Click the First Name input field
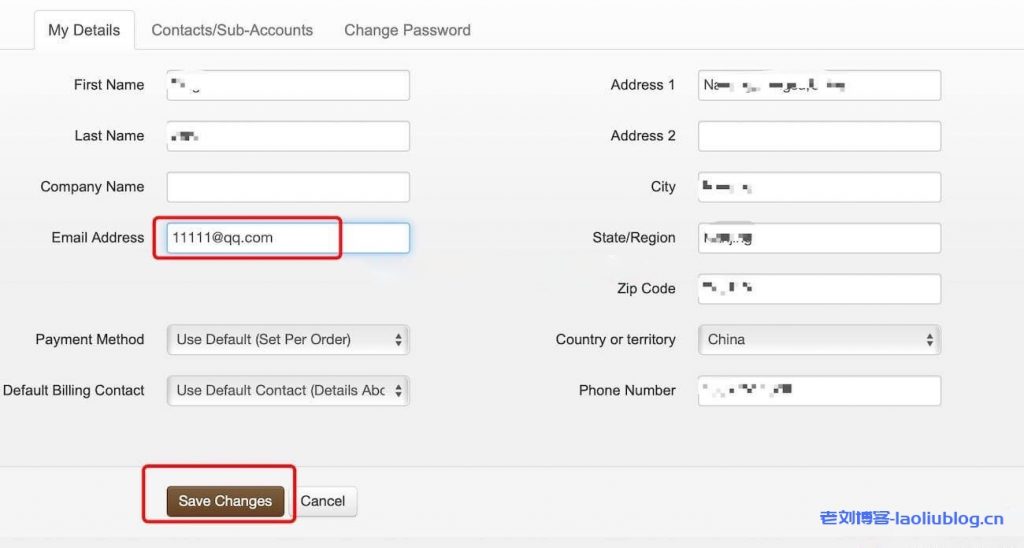 (288, 85)
